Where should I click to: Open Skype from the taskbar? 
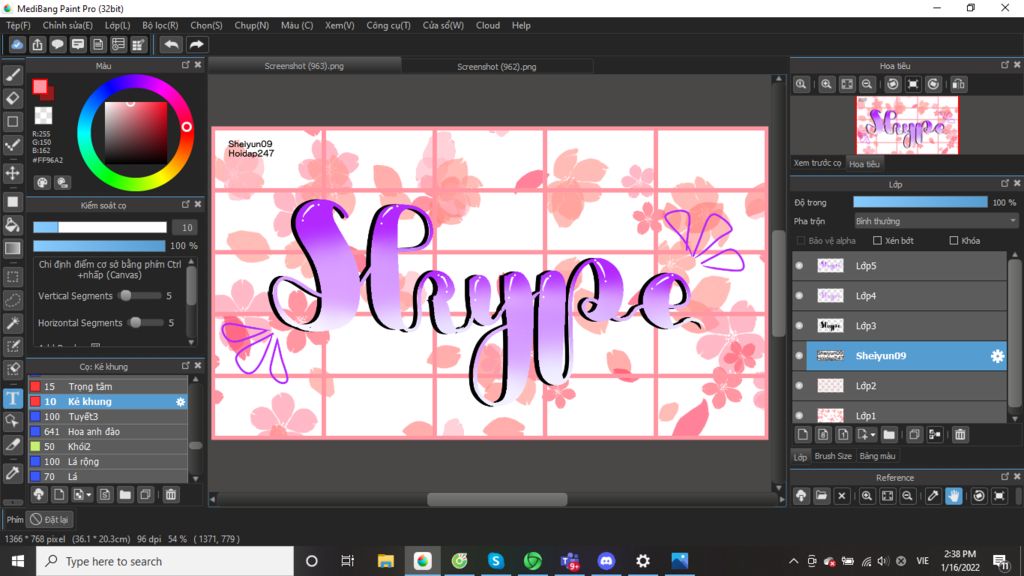496,561
